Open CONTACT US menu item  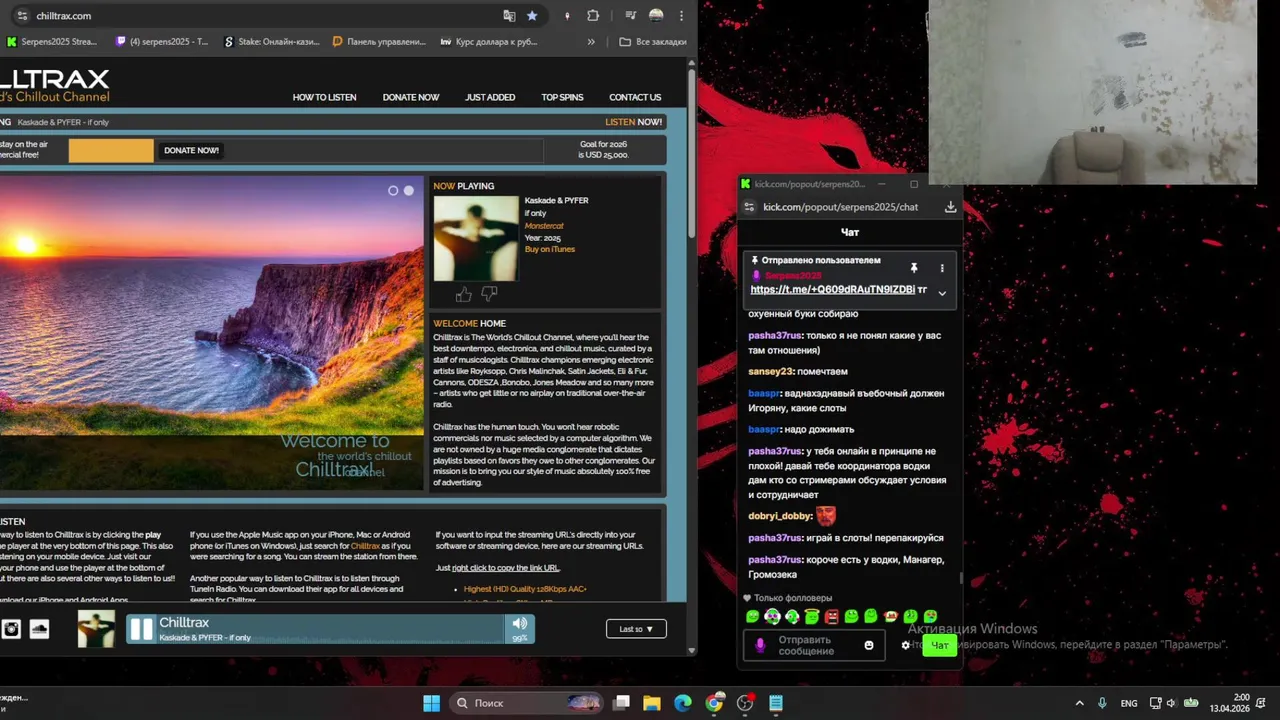click(635, 97)
